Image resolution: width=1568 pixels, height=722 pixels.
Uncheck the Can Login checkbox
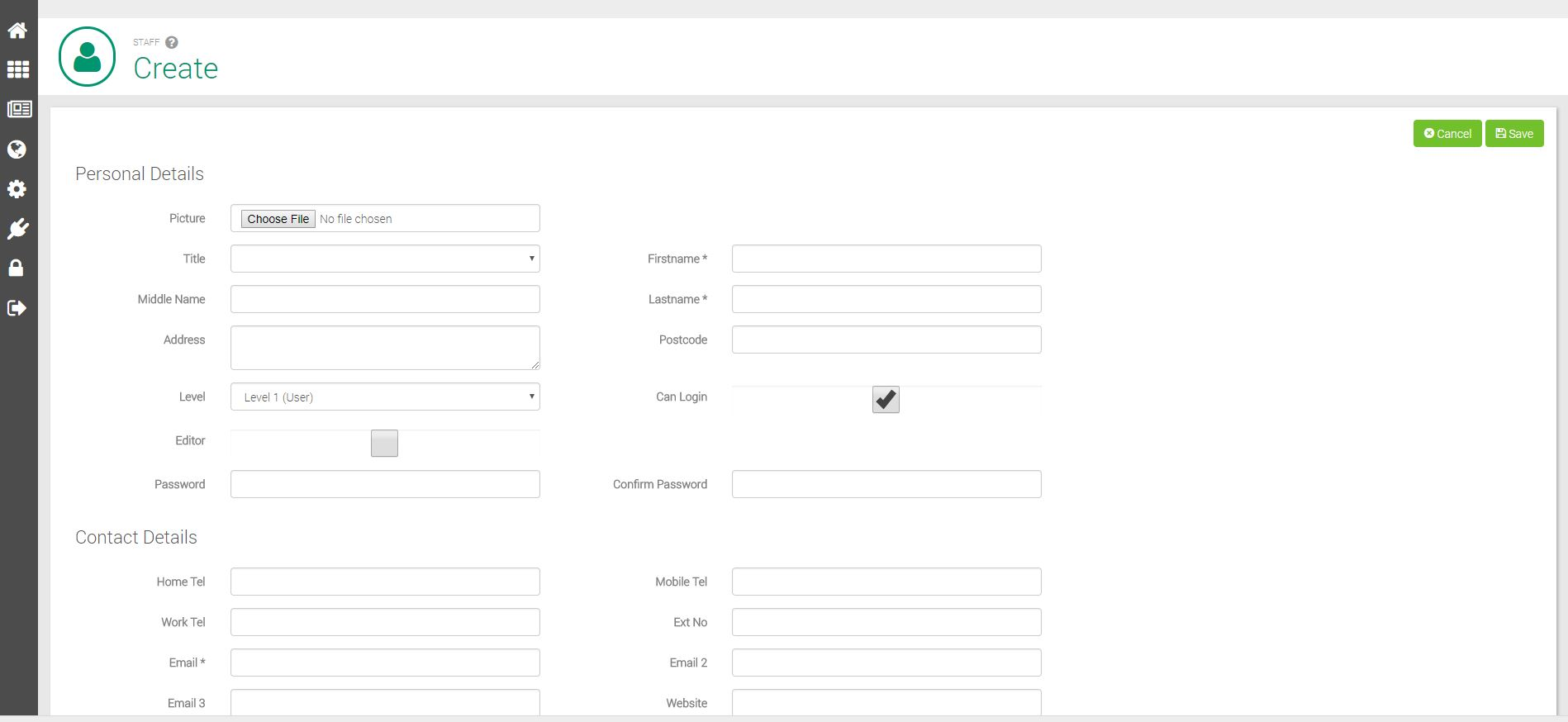(886, 400)
